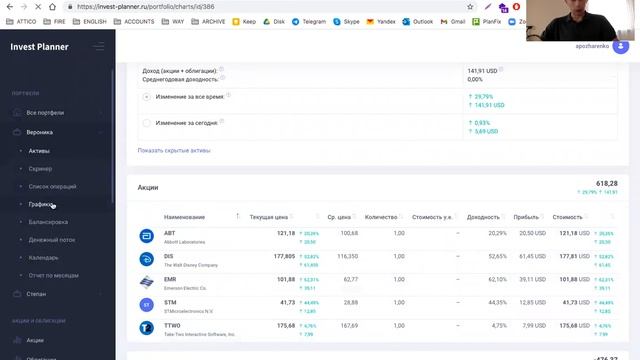Screen dimensions: 640x360
Task: Open the Opera extension icon in toolbar
Action: click(x=516, y=7)
